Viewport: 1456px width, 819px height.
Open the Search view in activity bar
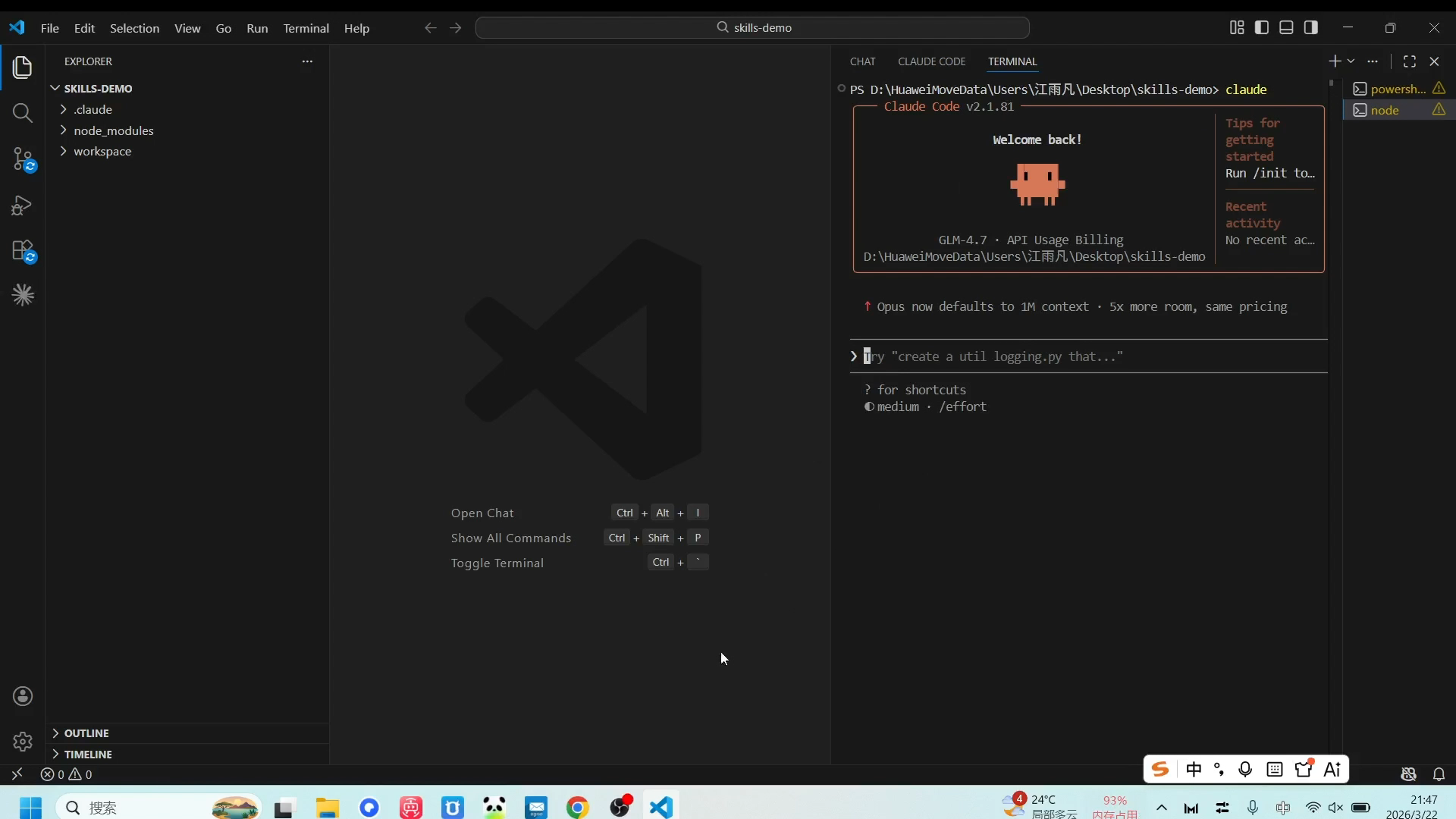(23, 114)
